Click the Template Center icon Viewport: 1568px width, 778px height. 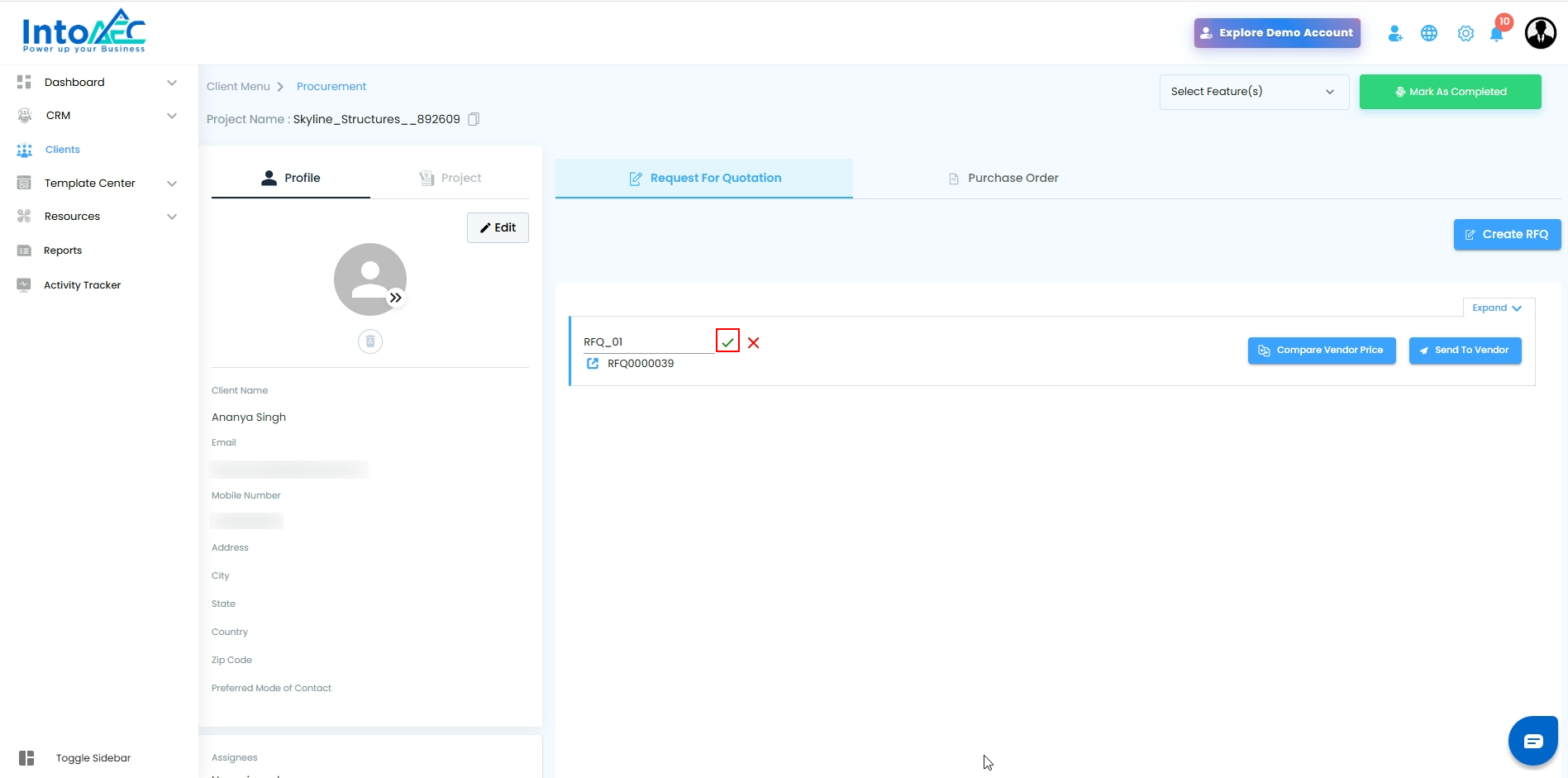pyautogui.click(x=24, y=183)
